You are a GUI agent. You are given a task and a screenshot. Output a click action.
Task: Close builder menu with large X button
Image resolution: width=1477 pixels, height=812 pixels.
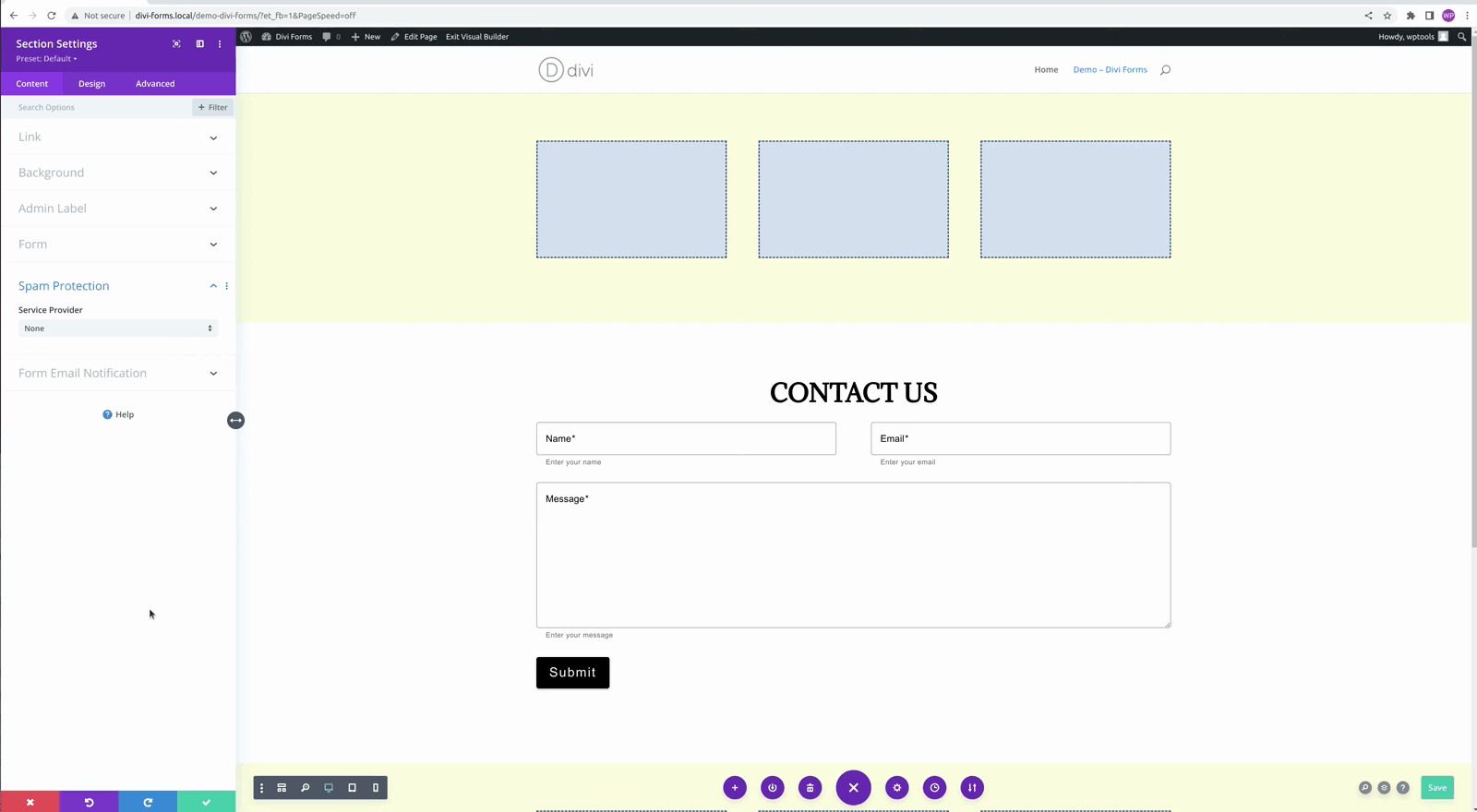pos(853,788)
